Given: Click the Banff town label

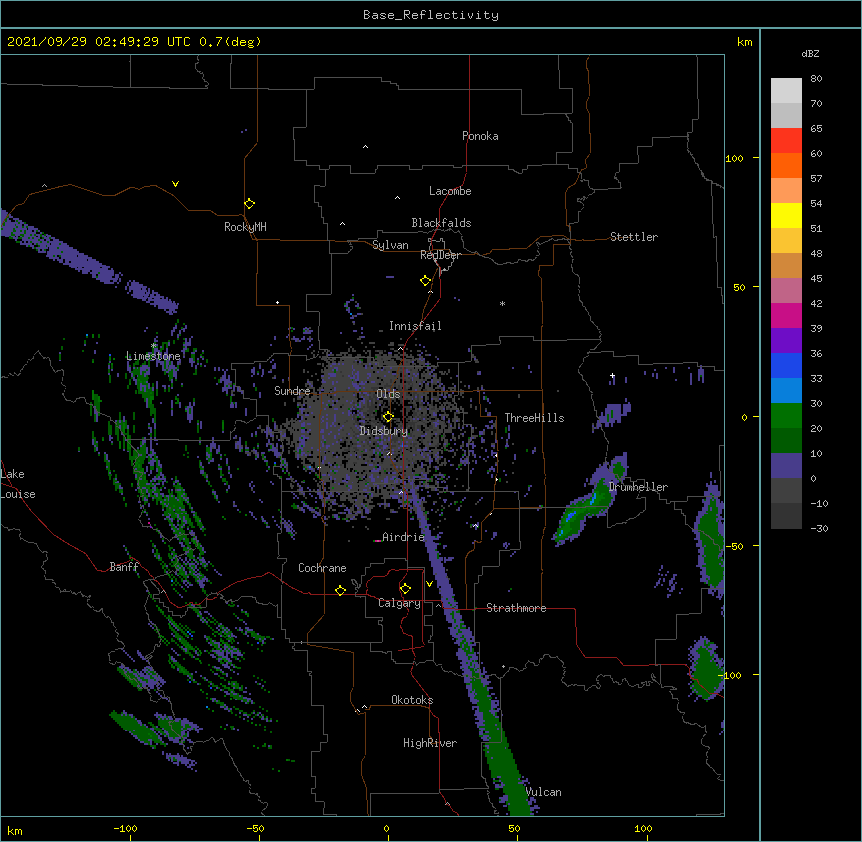Looking at the screenshot, I should pos(124,567).
